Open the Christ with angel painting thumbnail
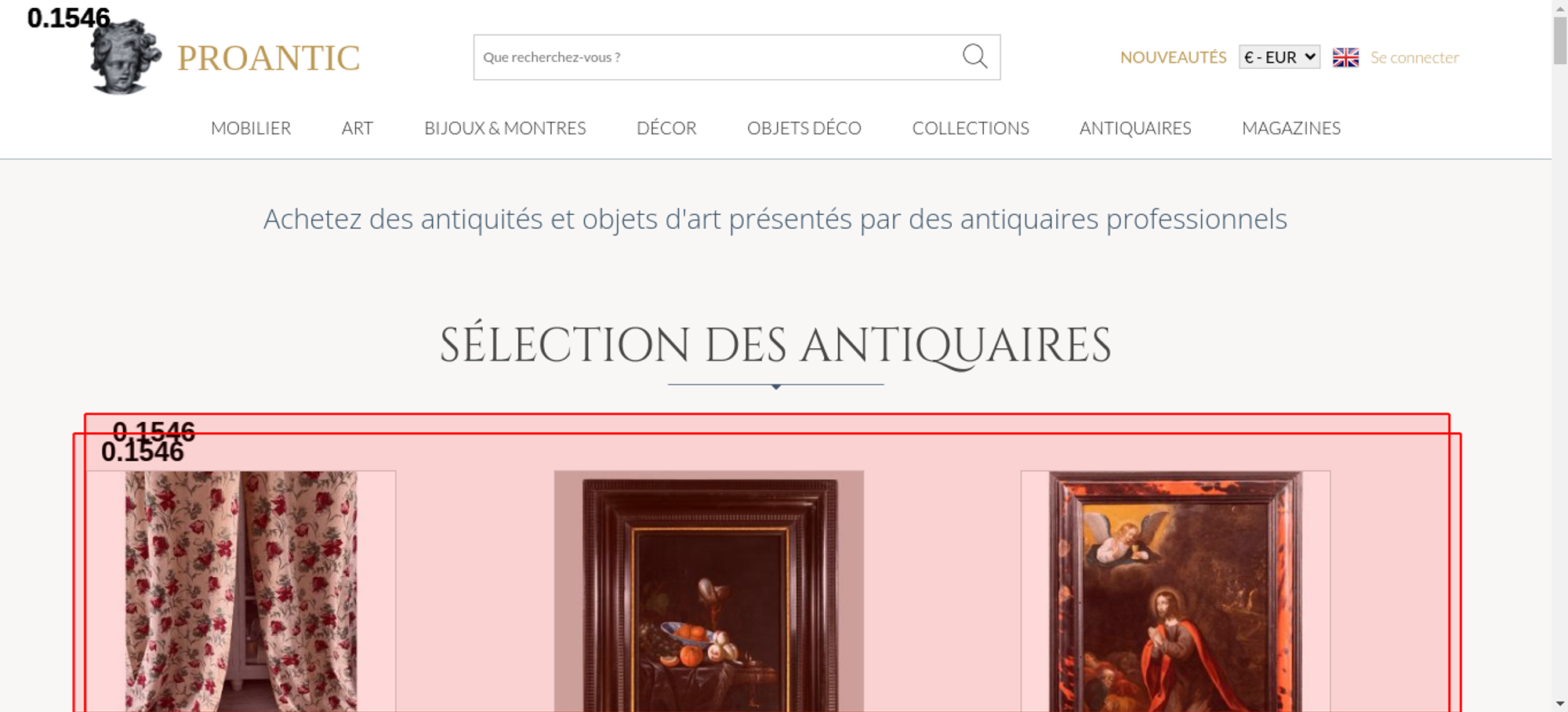The width and height of the screenshot is (1568, 712). 1175,591
